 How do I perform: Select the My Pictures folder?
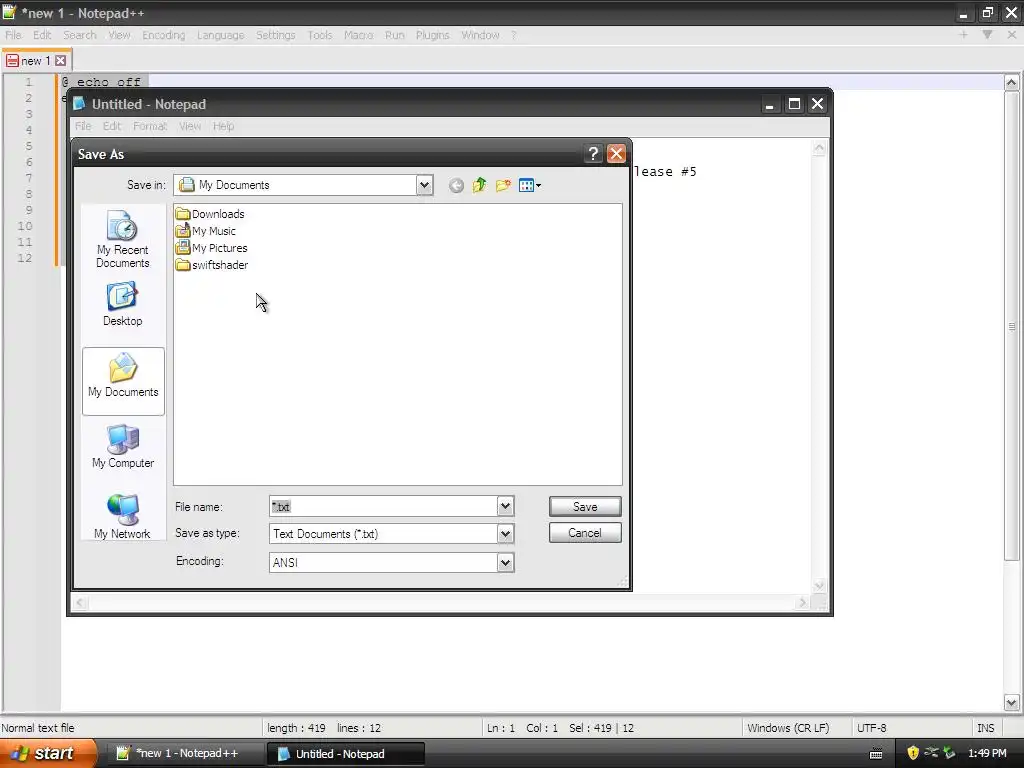(211, 248)
